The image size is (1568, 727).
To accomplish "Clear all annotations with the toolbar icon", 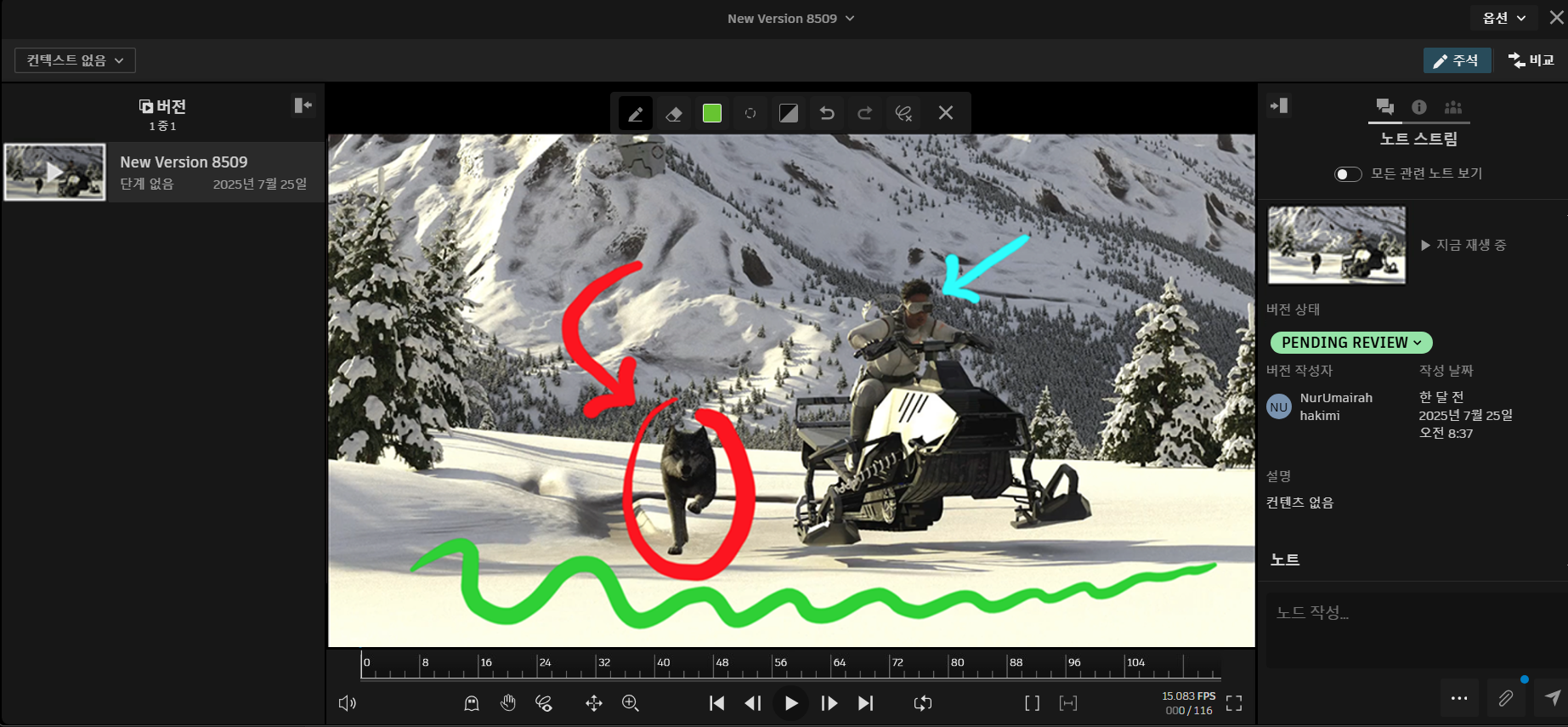I will coord(903,113).
